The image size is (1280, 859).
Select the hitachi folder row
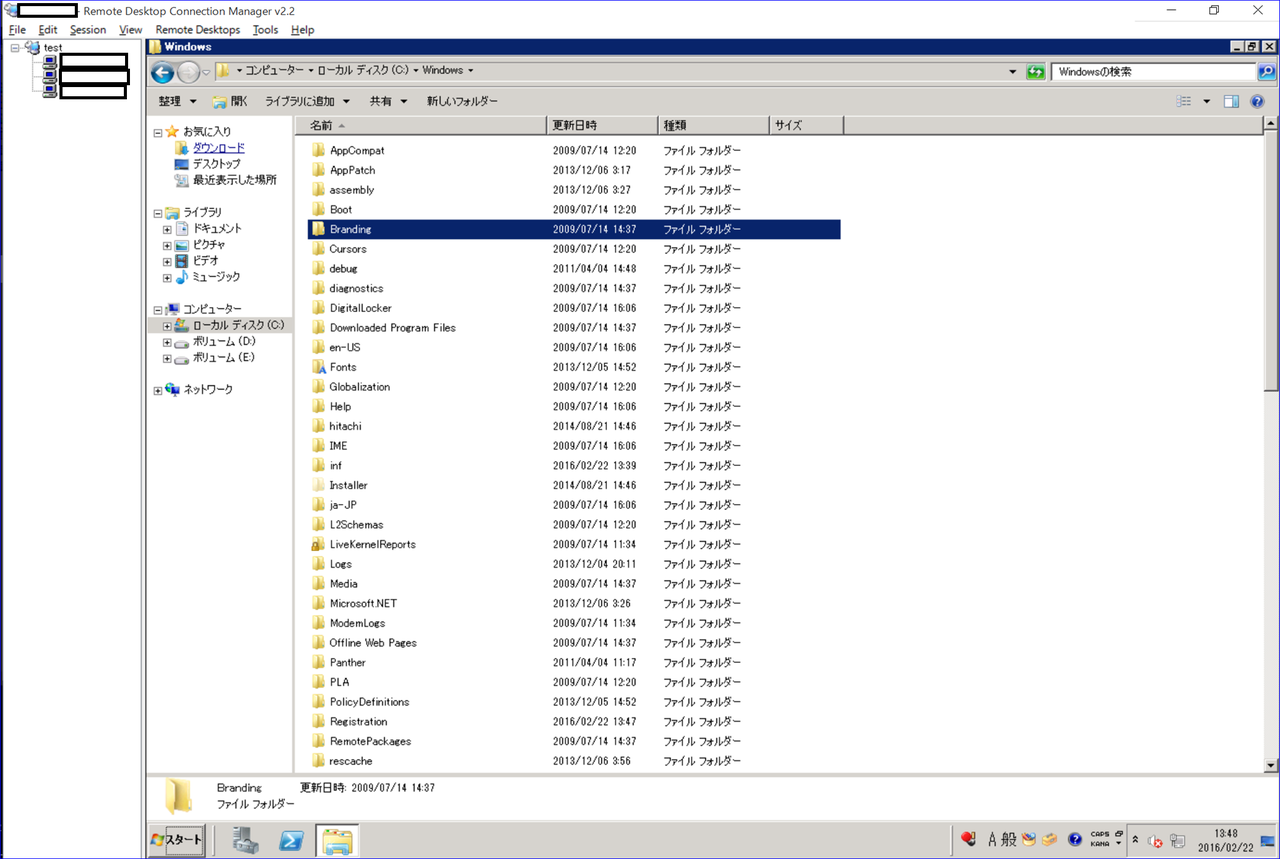[574, 426]
